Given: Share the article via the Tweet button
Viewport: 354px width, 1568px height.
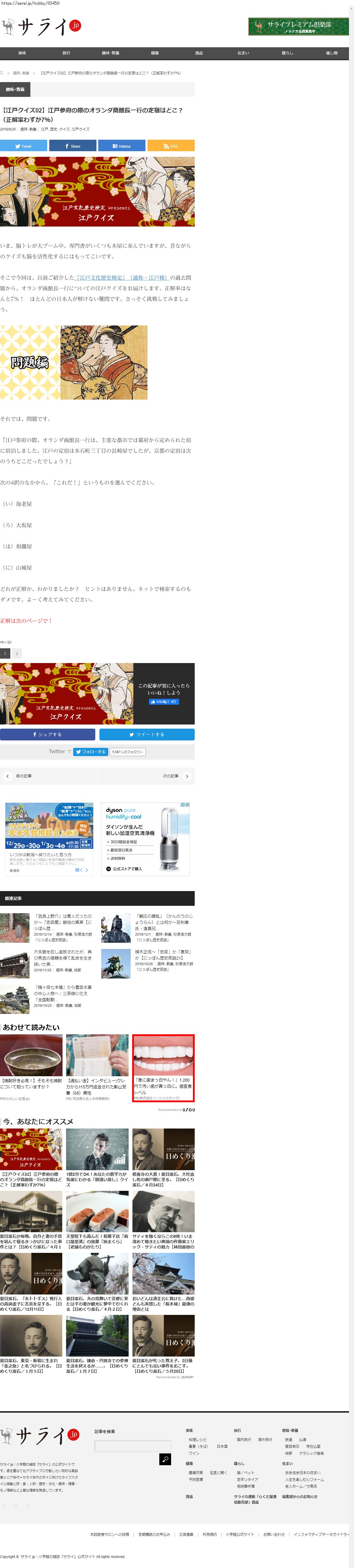Looking at the screenshot, I should (24, 146).
